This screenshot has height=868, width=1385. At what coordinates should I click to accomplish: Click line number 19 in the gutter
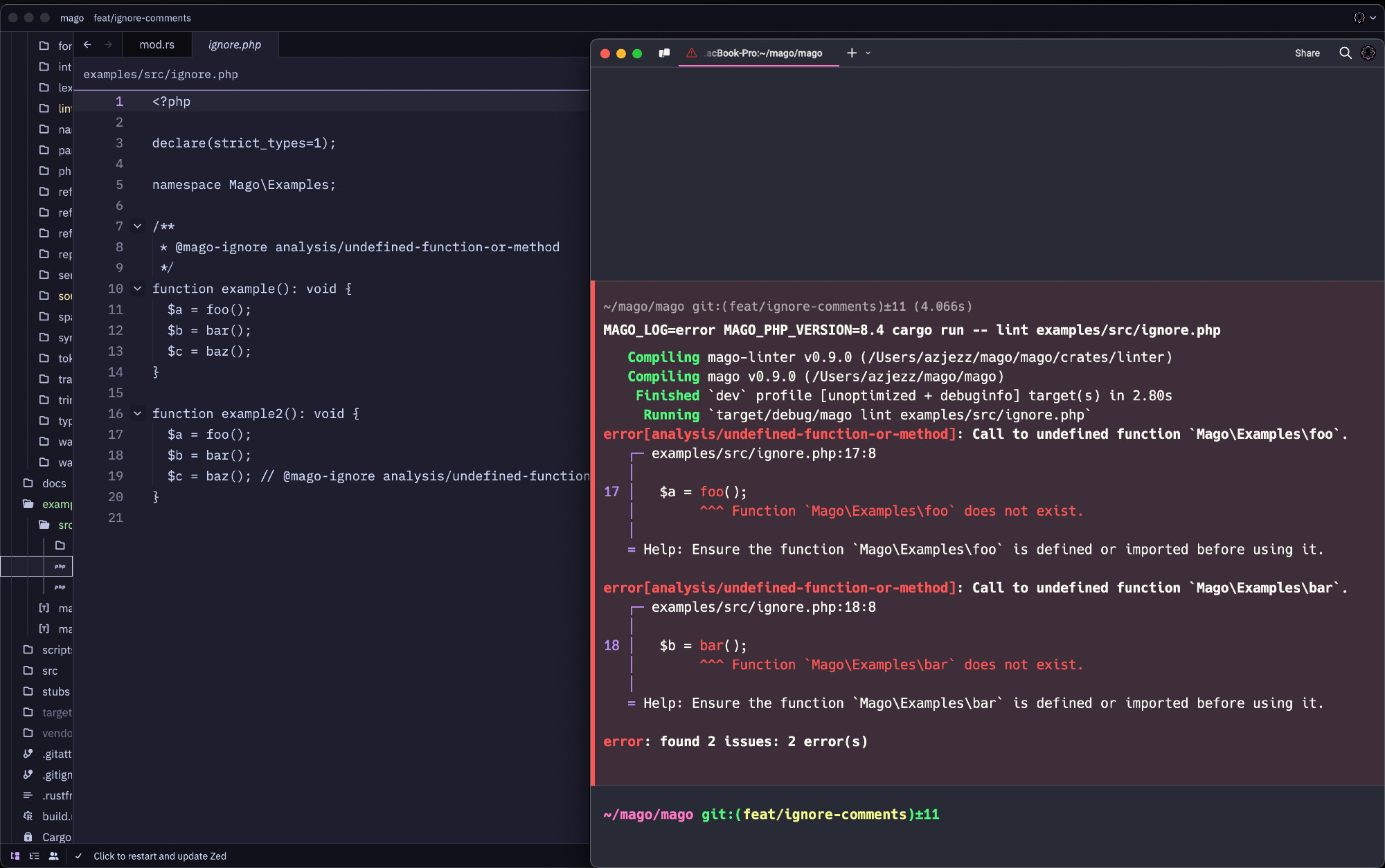pyautogui.click(x=115, y=476)
